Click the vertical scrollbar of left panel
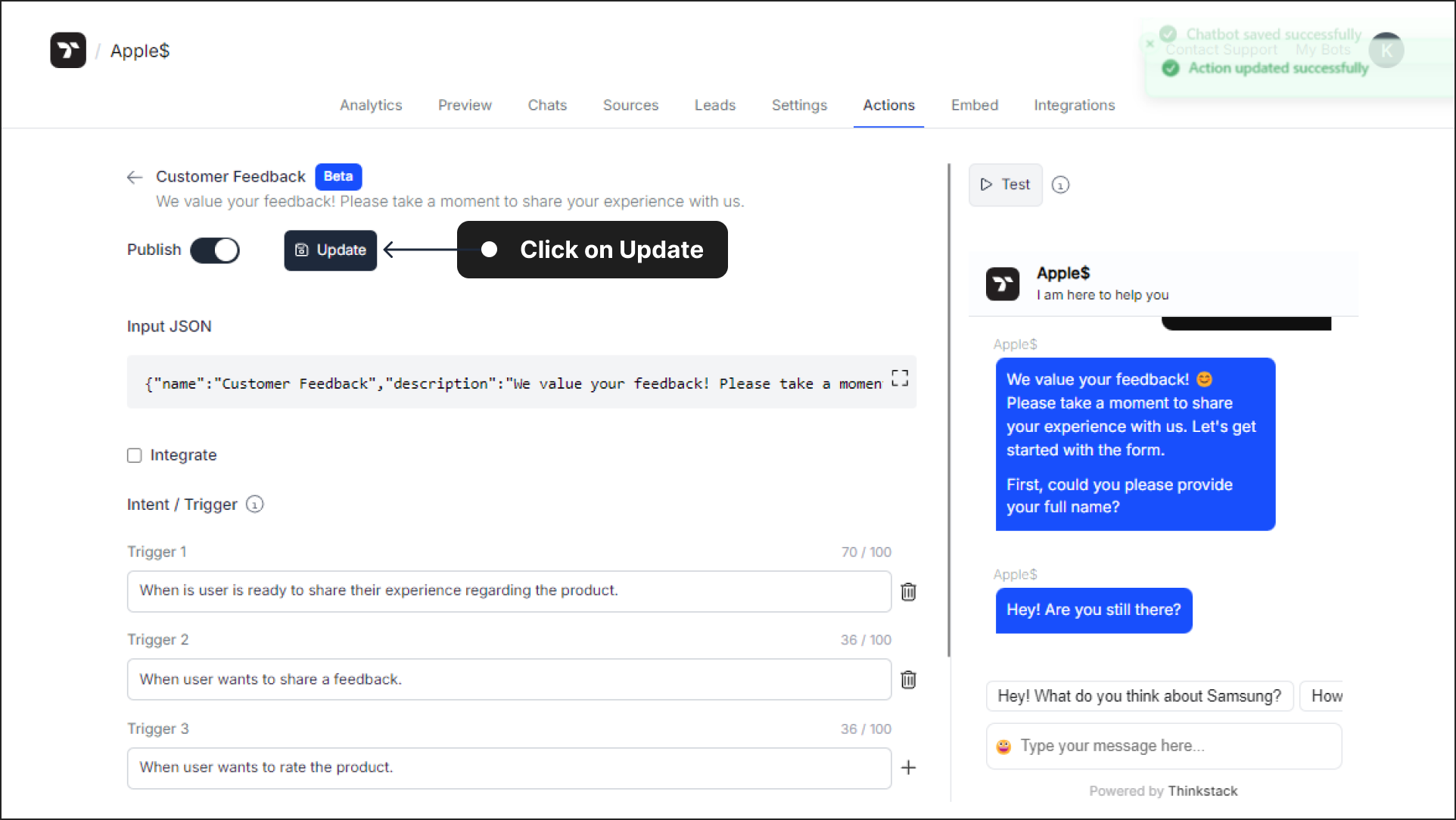The image size is (1456, 820). (949, 409)
